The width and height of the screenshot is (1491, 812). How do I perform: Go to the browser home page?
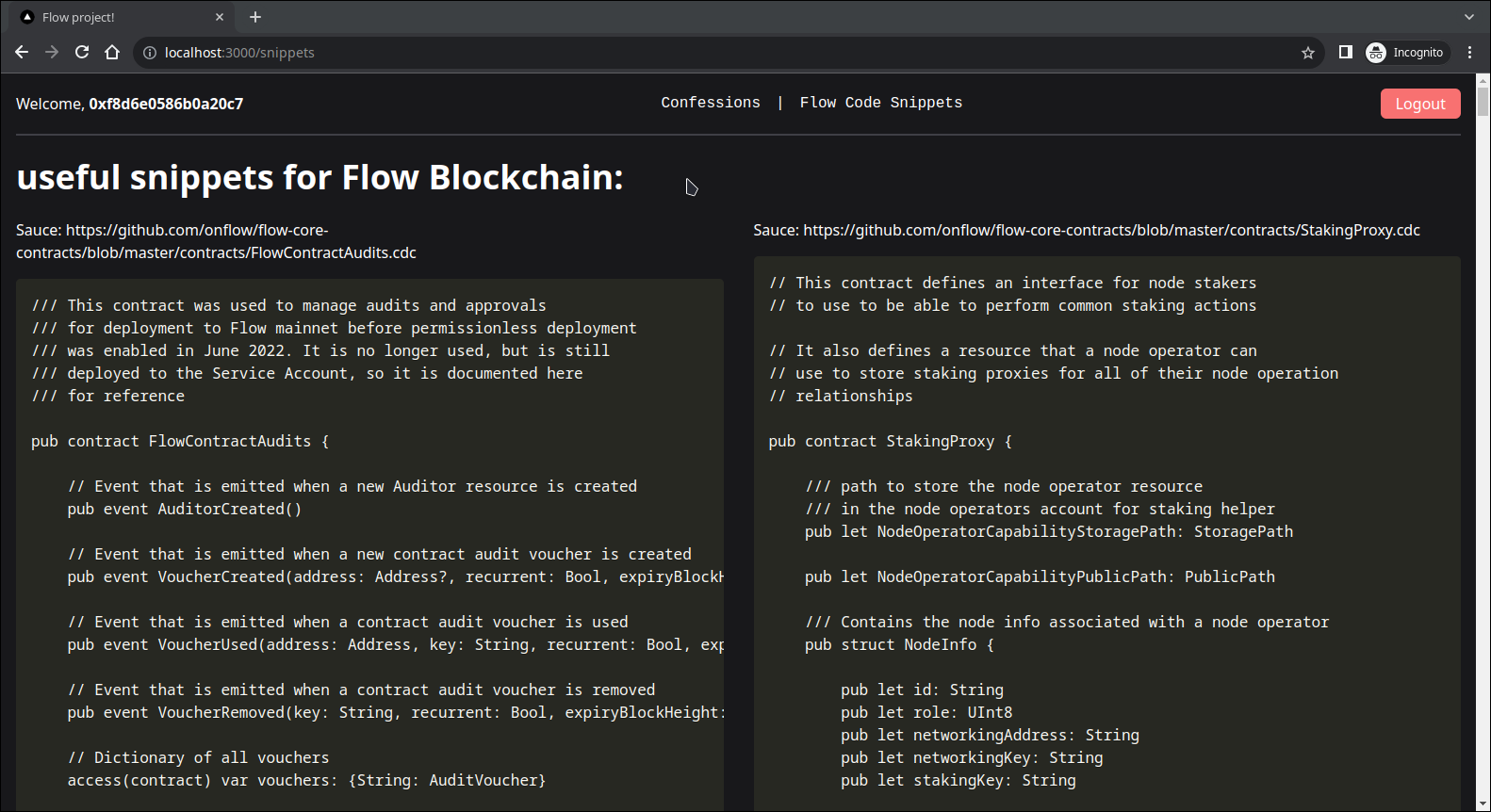coord(112,53)
